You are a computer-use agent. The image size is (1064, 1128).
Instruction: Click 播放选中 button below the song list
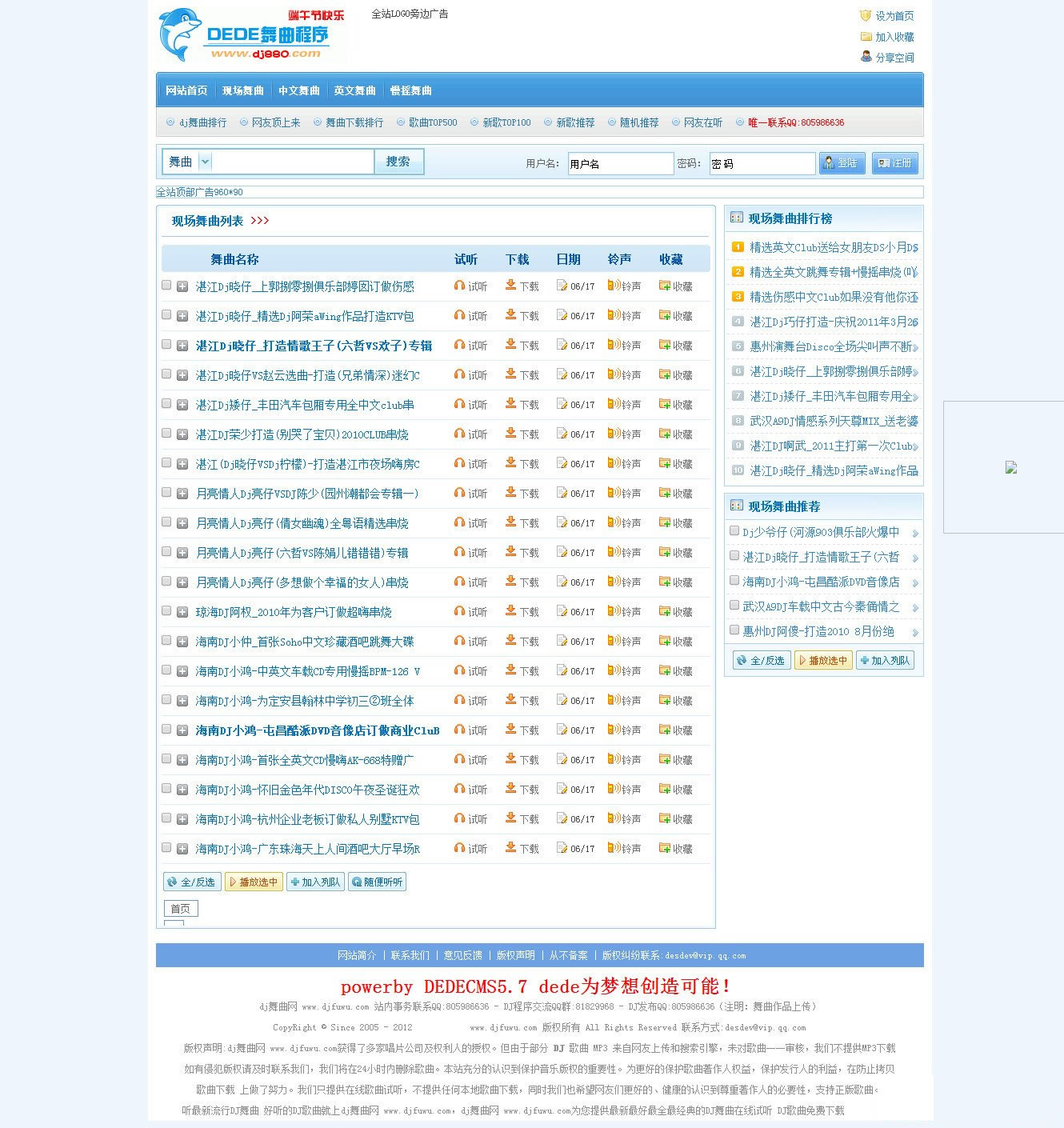254,882
